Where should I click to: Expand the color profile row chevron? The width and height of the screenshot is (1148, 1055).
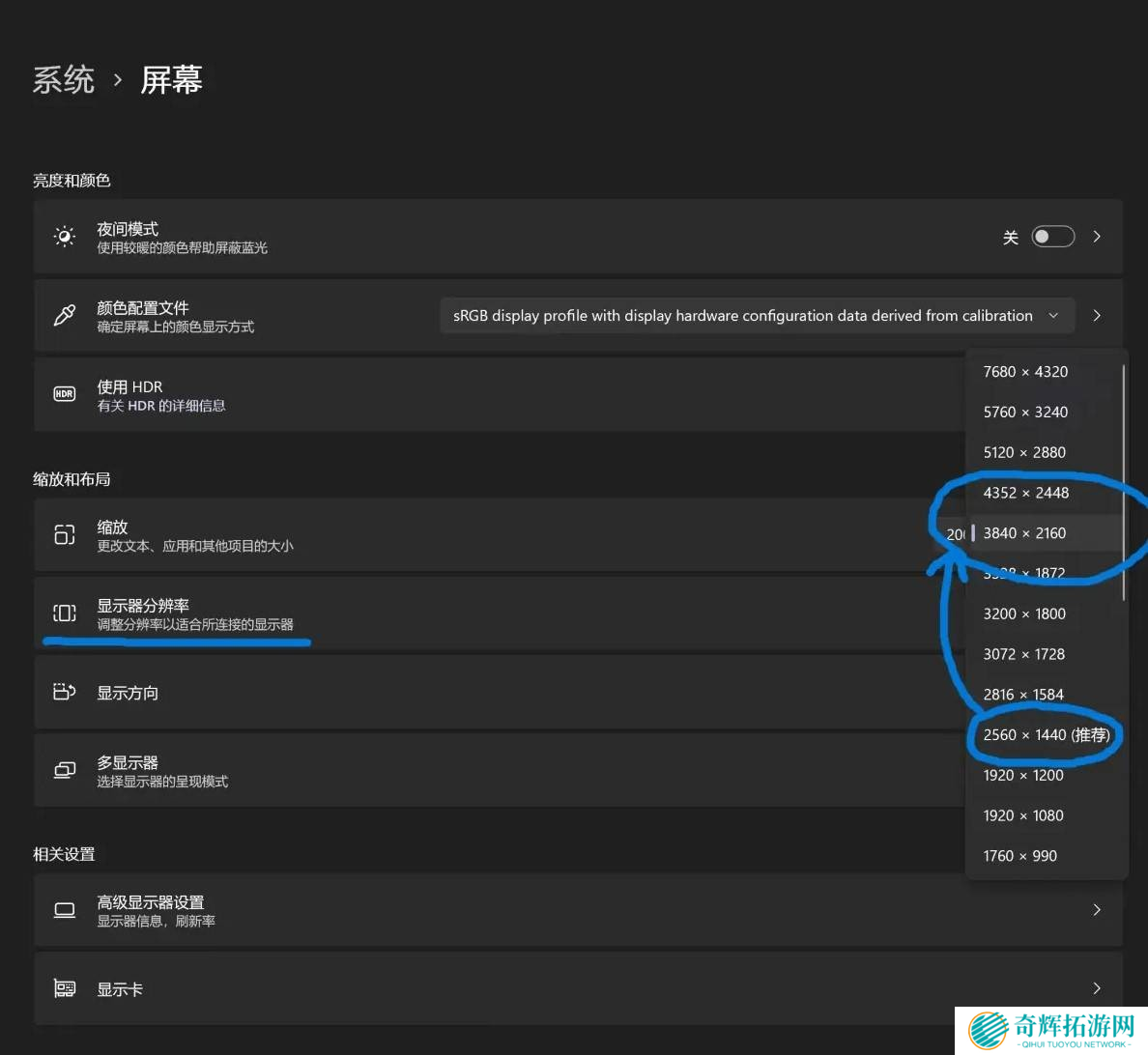point(1097,316)
